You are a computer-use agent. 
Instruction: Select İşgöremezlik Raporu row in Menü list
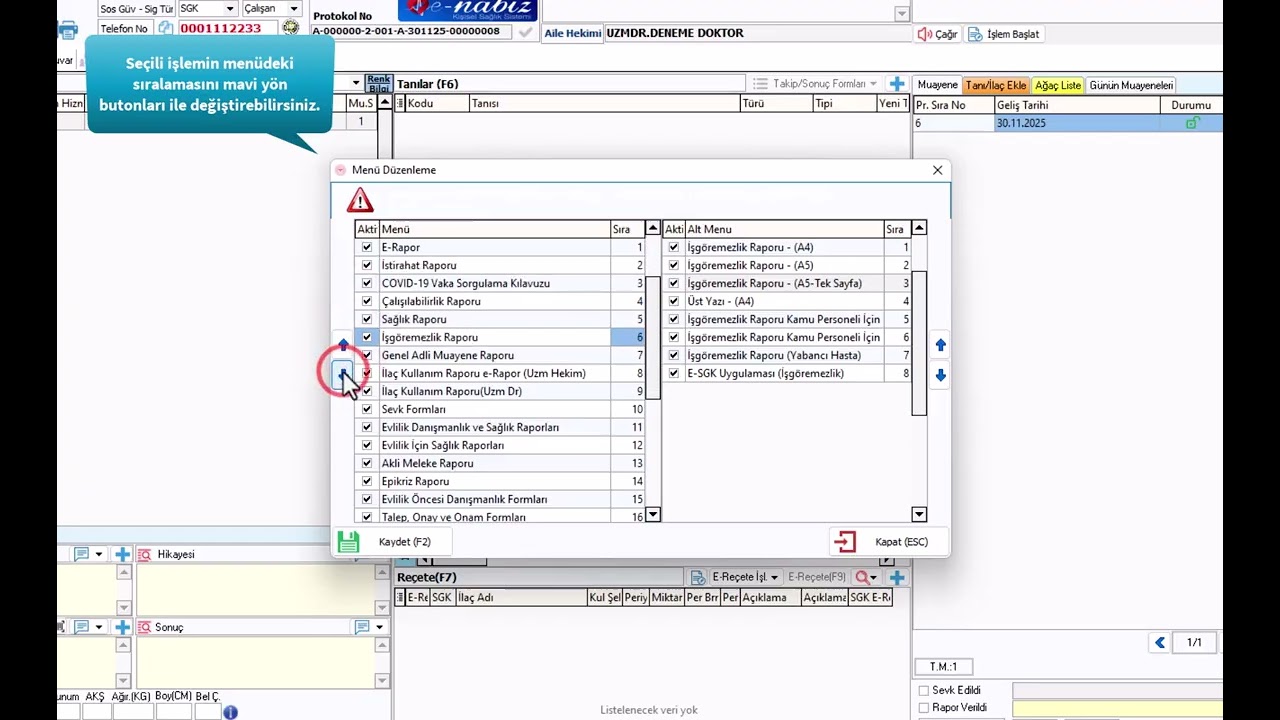[x=501, y=337]
